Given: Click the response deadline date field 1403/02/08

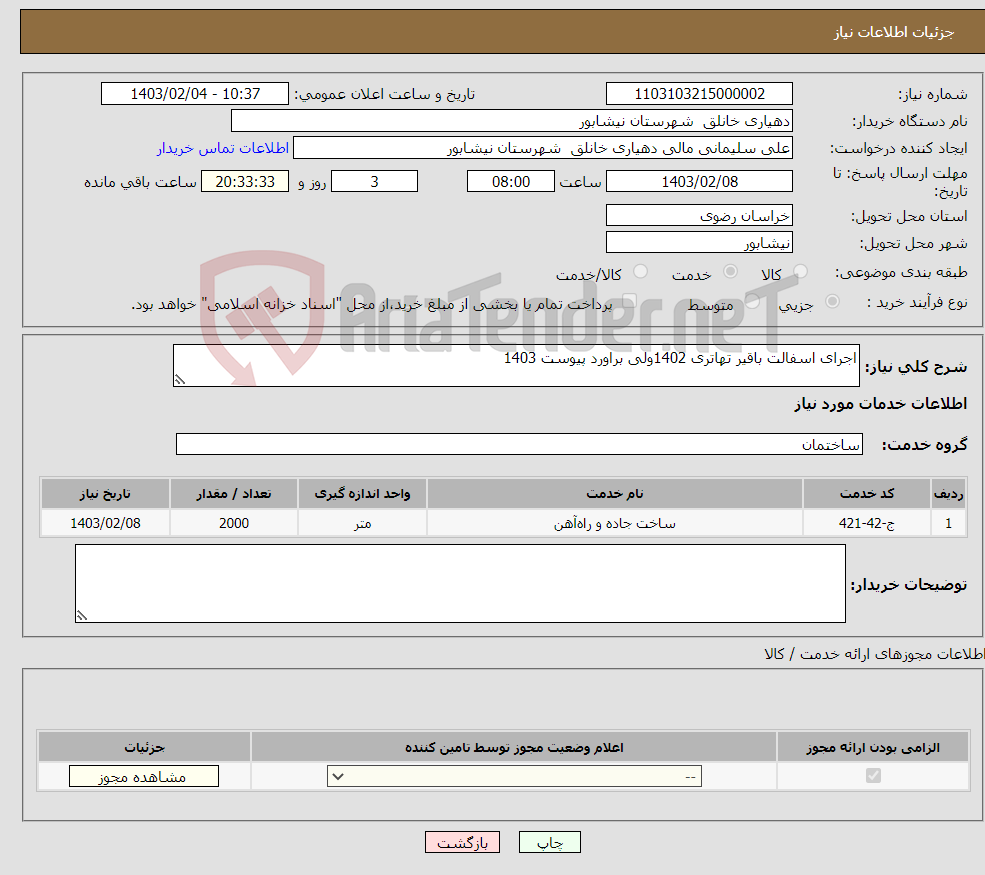Looking at the screenshot, I should click(699, 182).
